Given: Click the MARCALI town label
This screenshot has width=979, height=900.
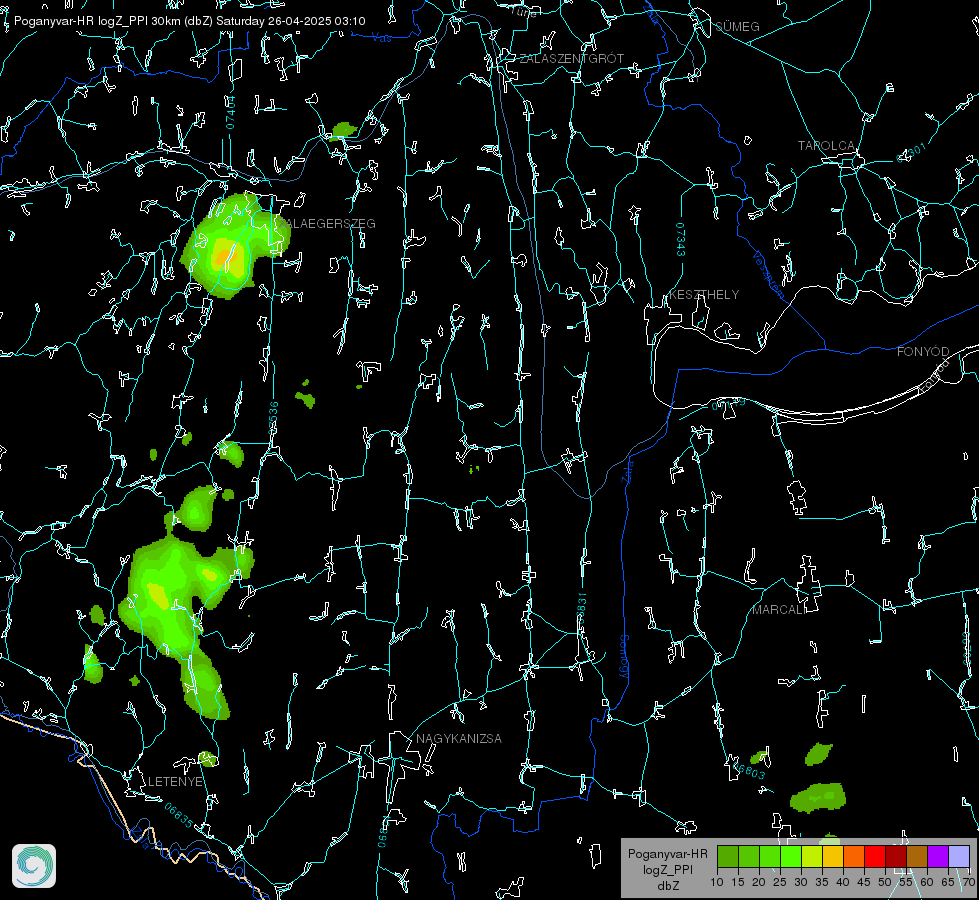Looking at the screenshot, I should click(779, 610).
